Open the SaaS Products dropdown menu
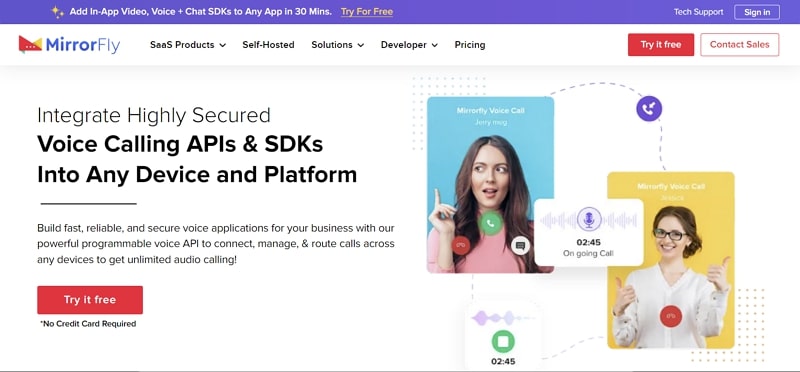This screenshot has height=372, width=800. point(188,45)
